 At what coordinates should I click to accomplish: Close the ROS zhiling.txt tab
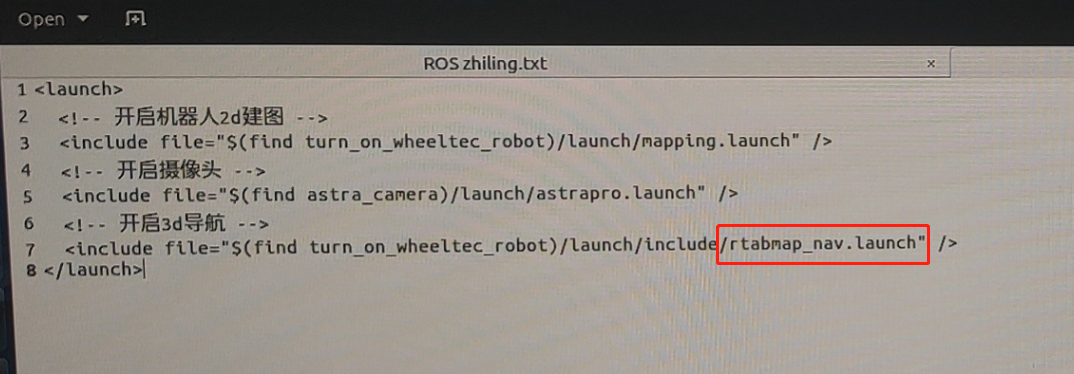pos(931,64)
